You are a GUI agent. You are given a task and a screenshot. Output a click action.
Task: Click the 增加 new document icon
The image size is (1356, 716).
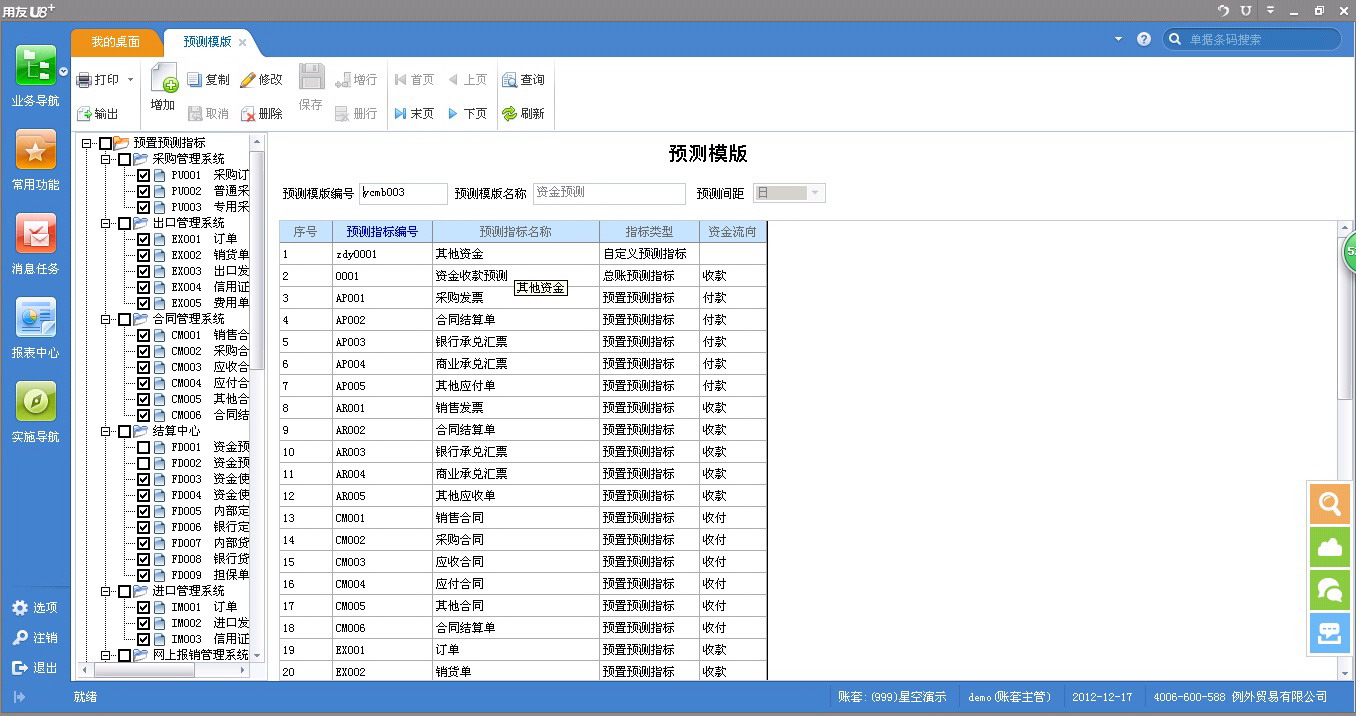click(163, 78)
